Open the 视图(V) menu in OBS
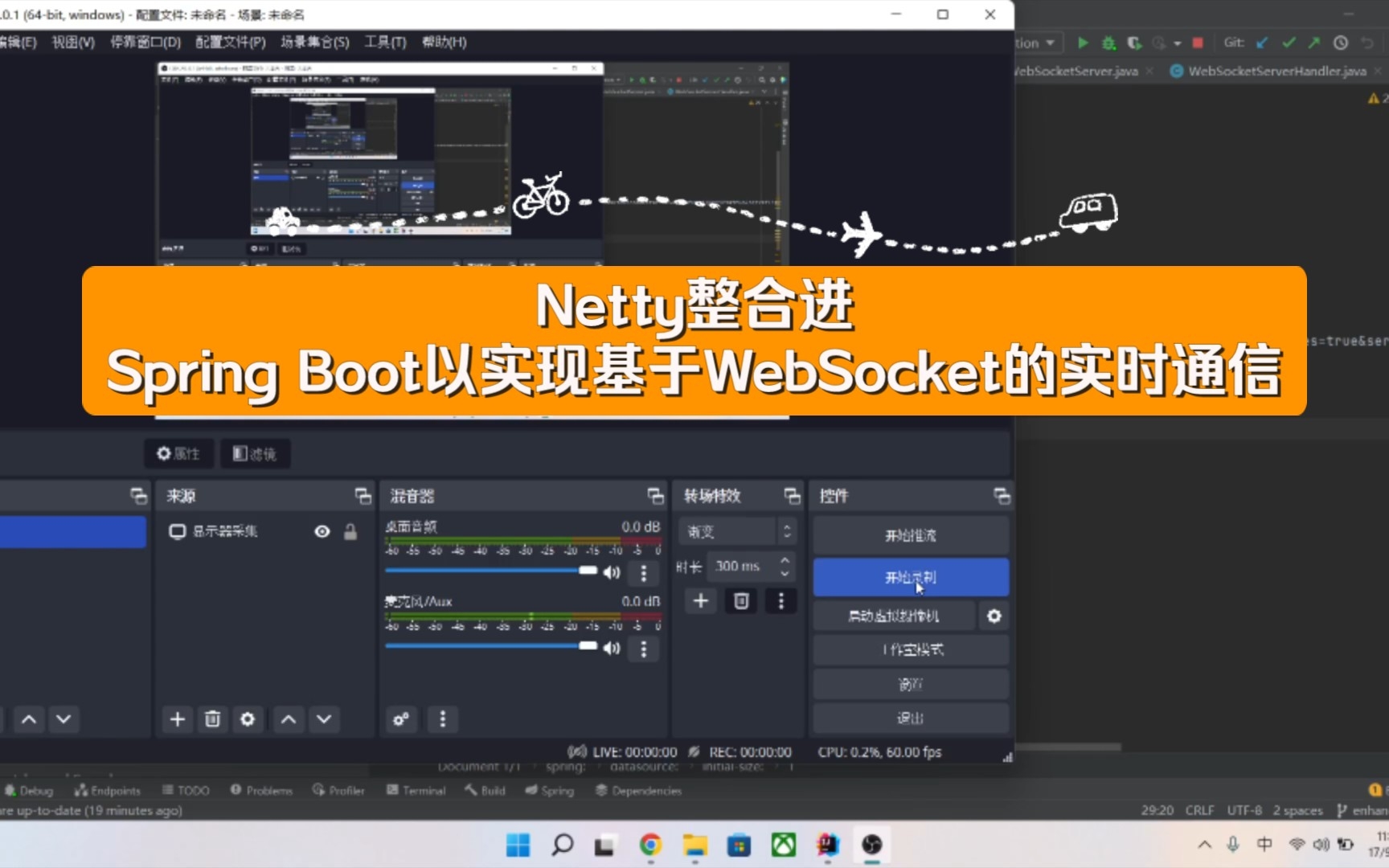 tap(73, 42)
